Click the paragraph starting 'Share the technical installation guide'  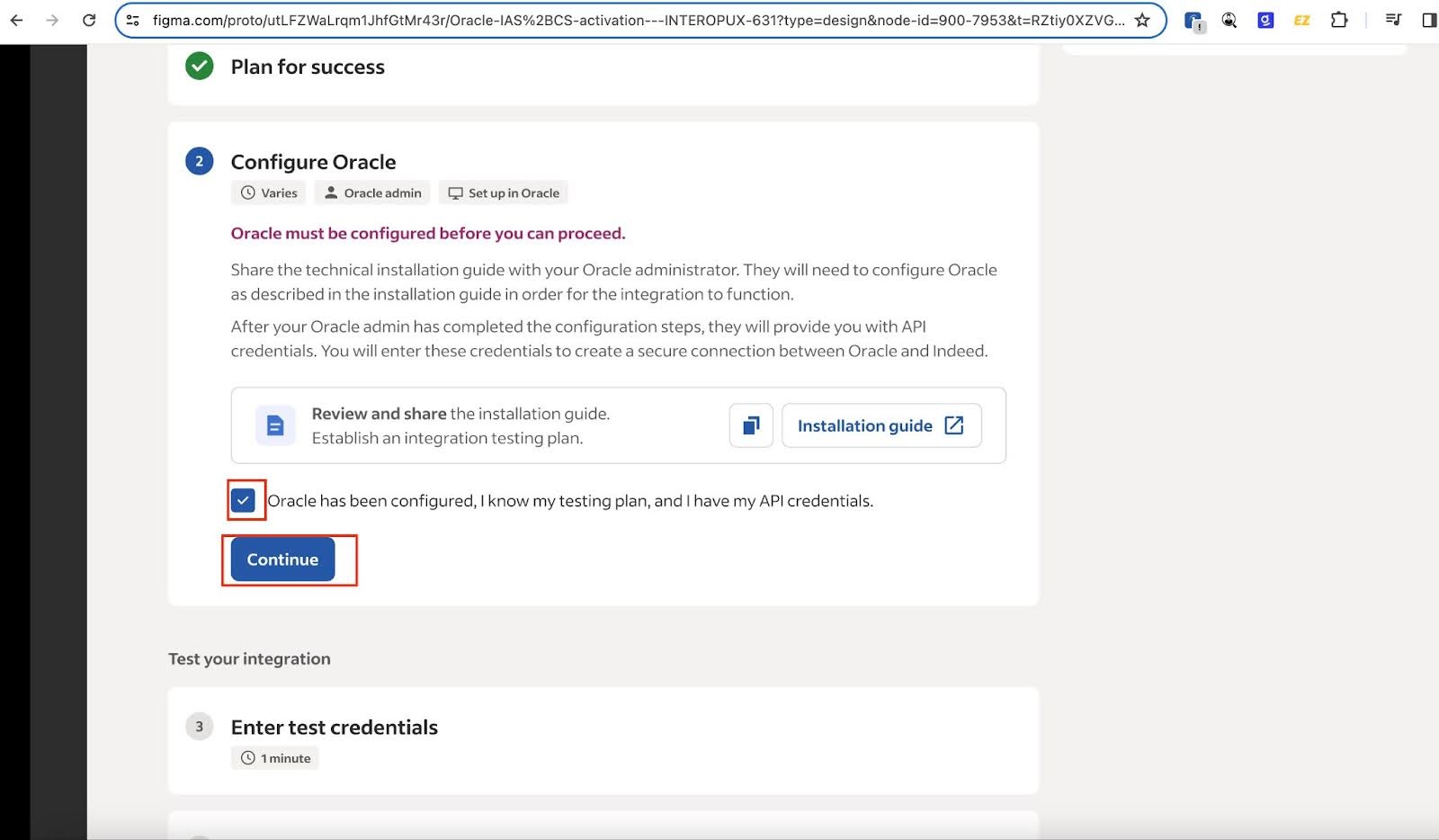[x=614, y=281]
